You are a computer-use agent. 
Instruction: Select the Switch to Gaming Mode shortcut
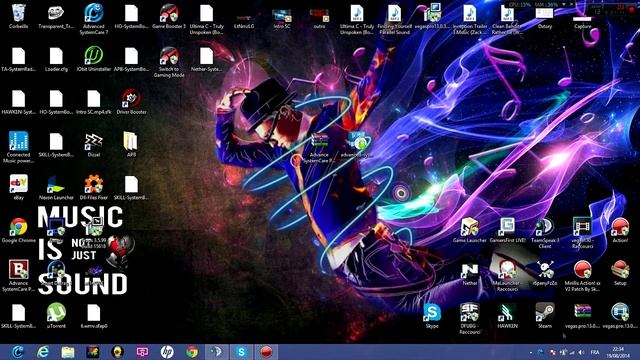point(169,62)
